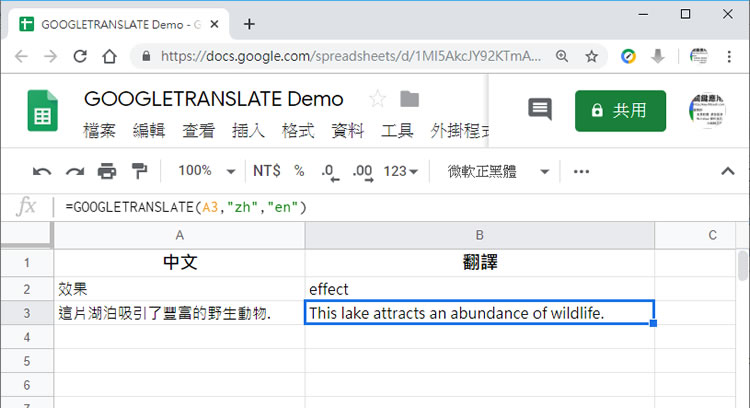This screenshot has height=408, width=750.
Task: Print the spreadsheet
Action: click(x=107, y=171)
